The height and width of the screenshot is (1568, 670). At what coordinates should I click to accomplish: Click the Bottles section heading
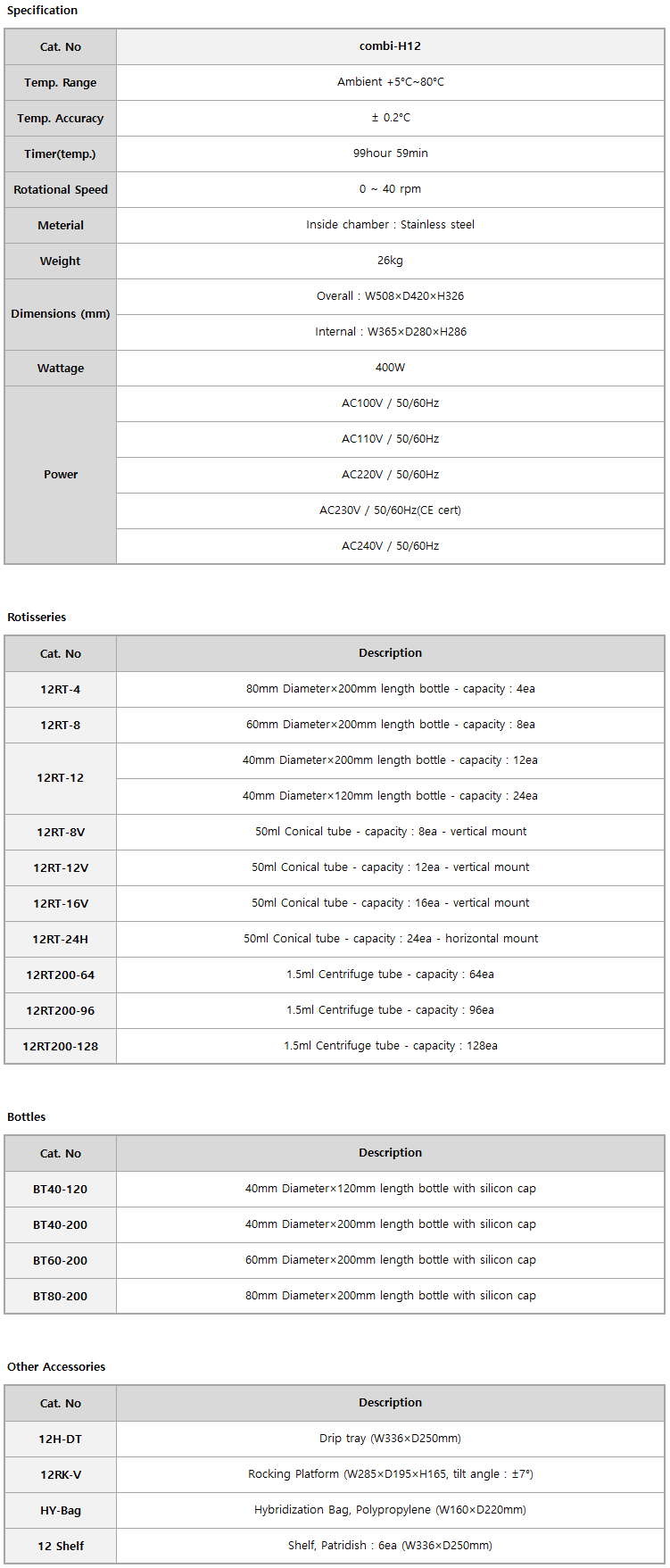(x=27, y=1116)
